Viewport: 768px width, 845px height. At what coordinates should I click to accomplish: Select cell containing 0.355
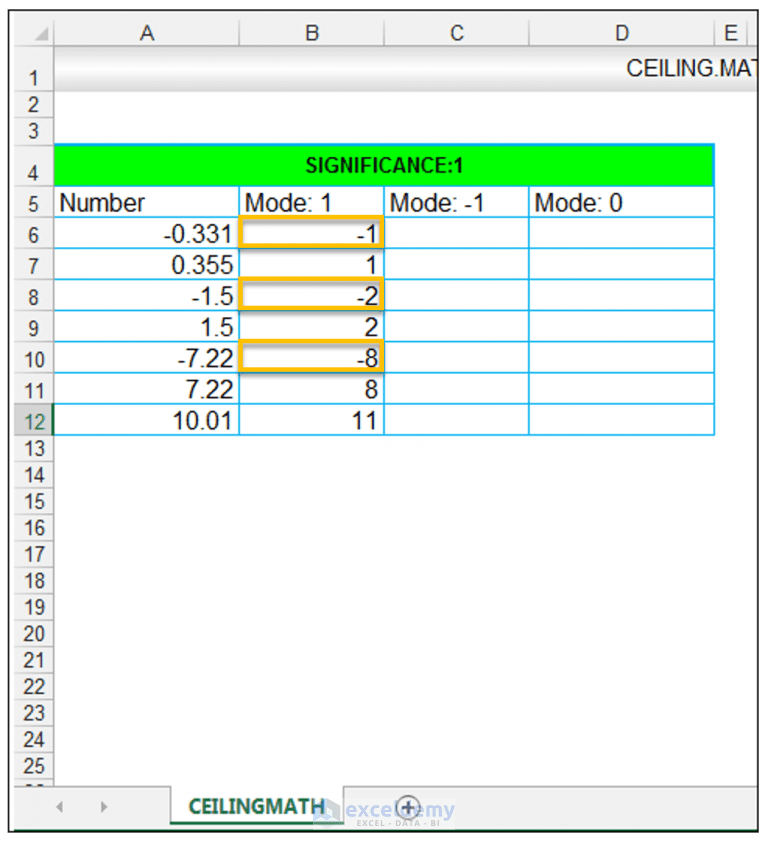click(147, 265)
